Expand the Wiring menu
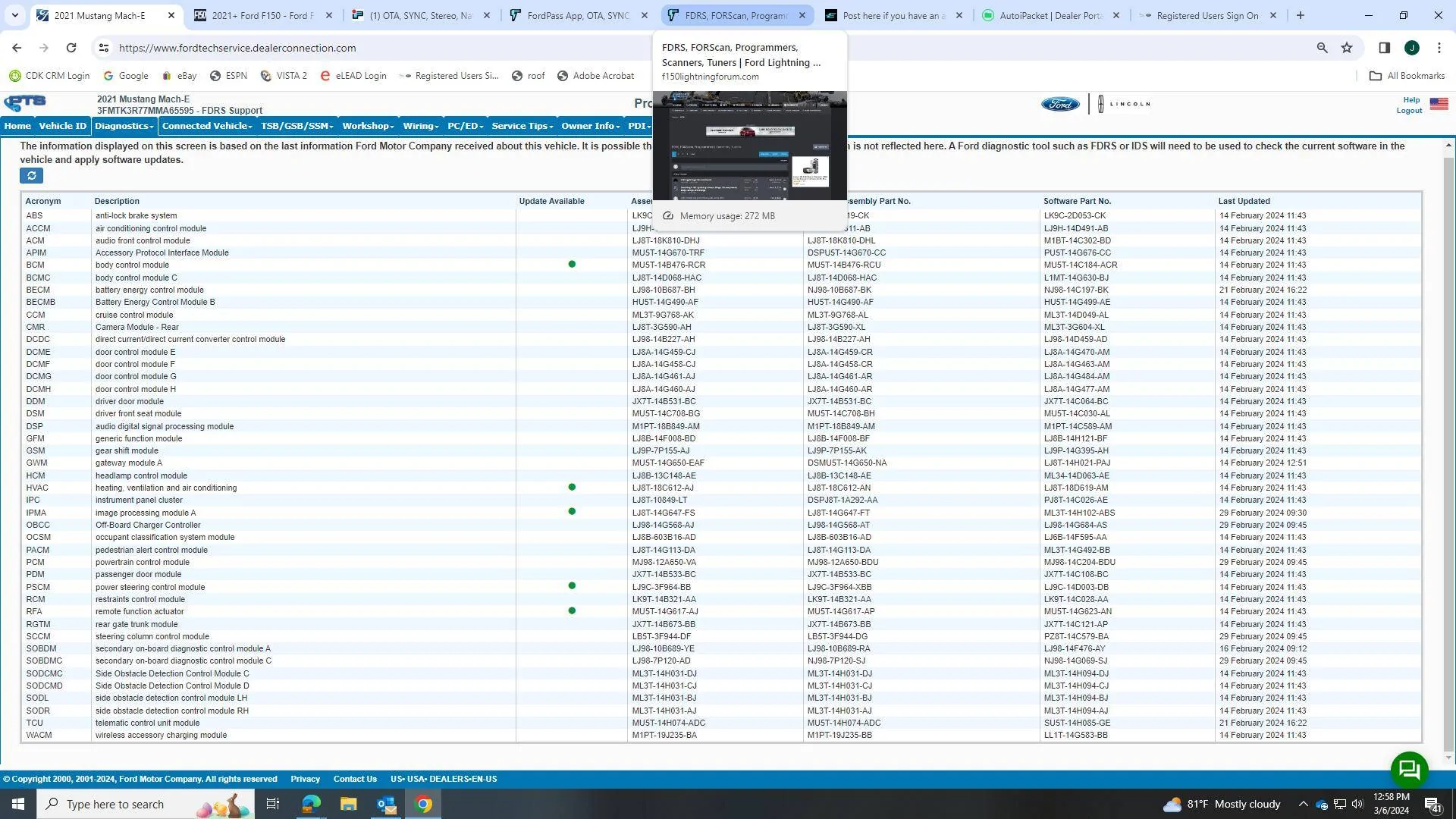The width and height of the screenshot is (1456, 819). point(421,126)
